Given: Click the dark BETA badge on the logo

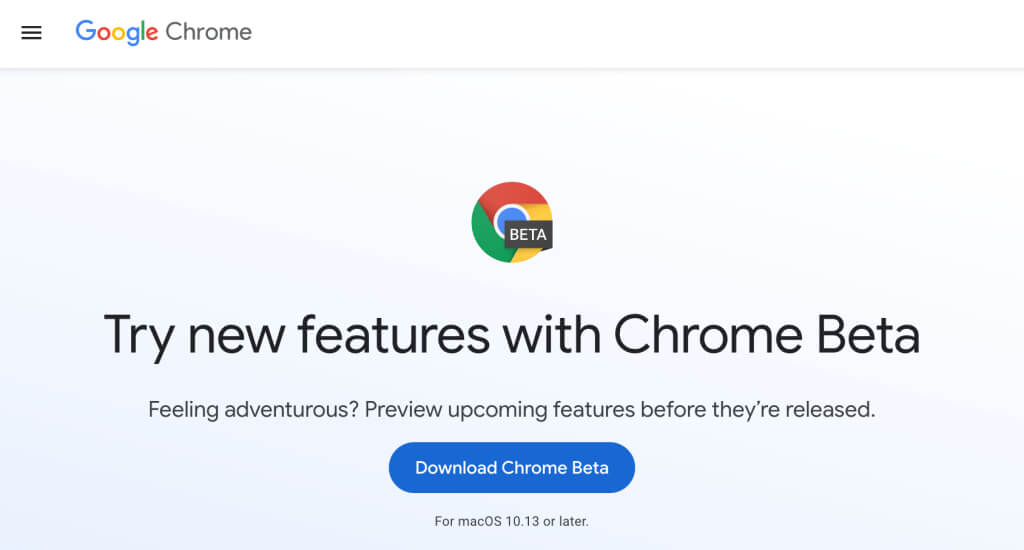Looking at the screenshot, I should [528, 235].
